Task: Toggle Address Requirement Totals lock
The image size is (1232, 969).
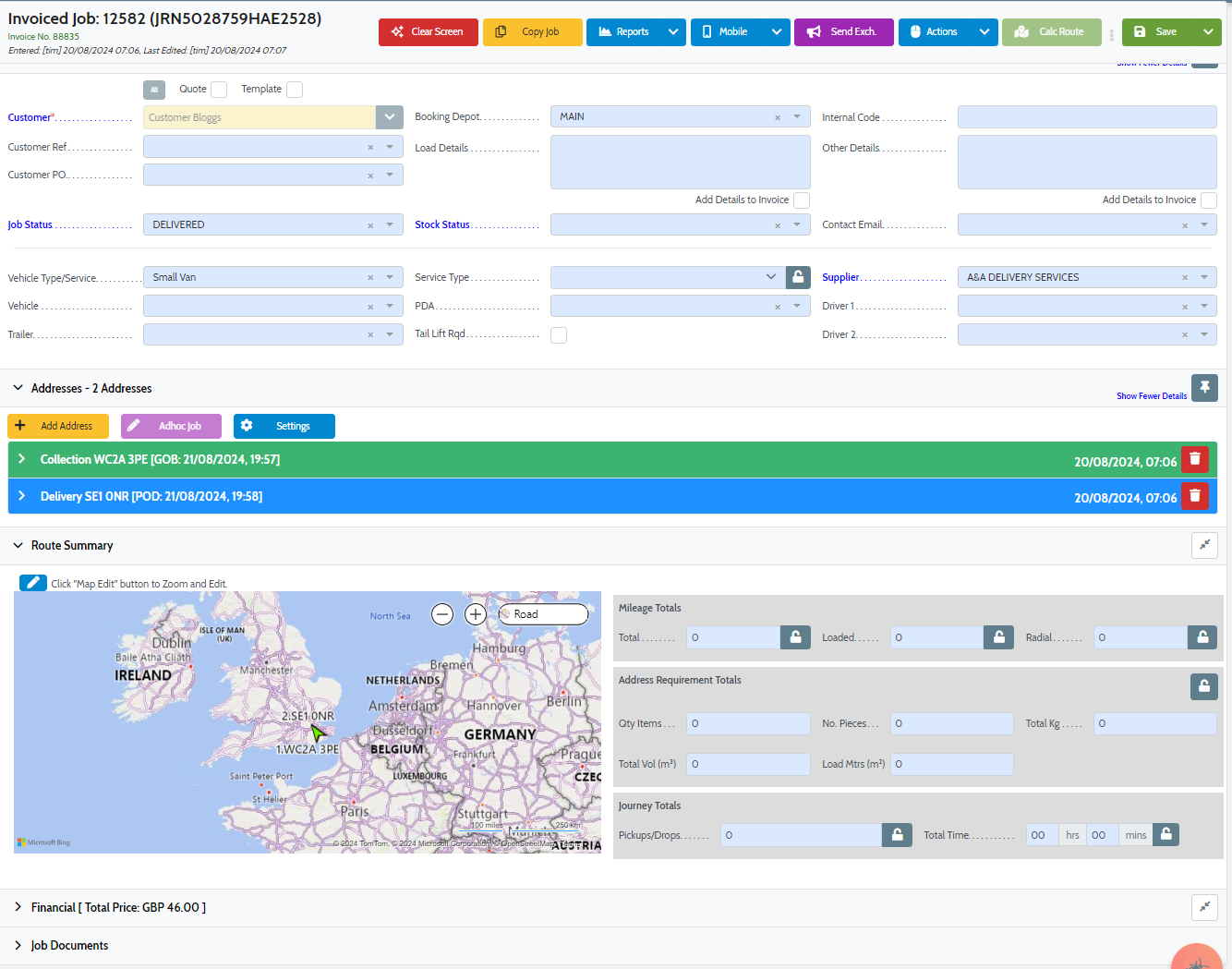Action: pyautogui.click(x=1203, y=686)
